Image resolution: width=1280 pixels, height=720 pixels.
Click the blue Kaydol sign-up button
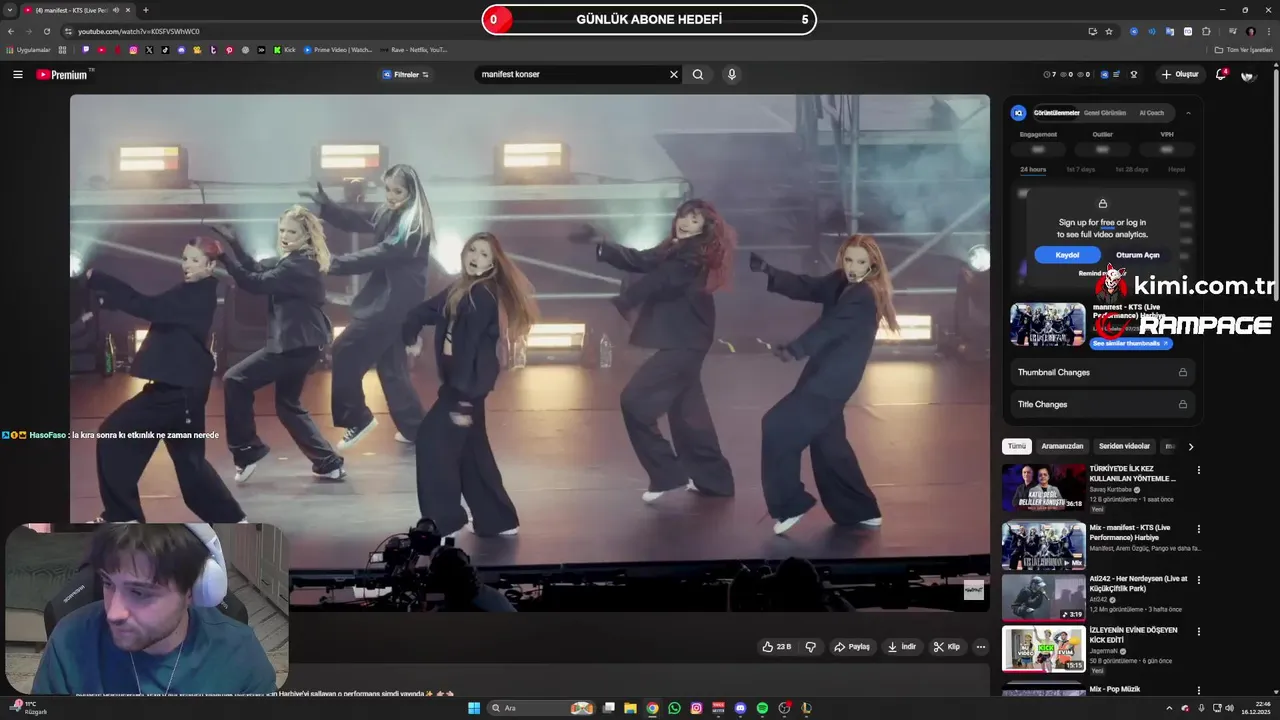click(x=1068, y=255)
